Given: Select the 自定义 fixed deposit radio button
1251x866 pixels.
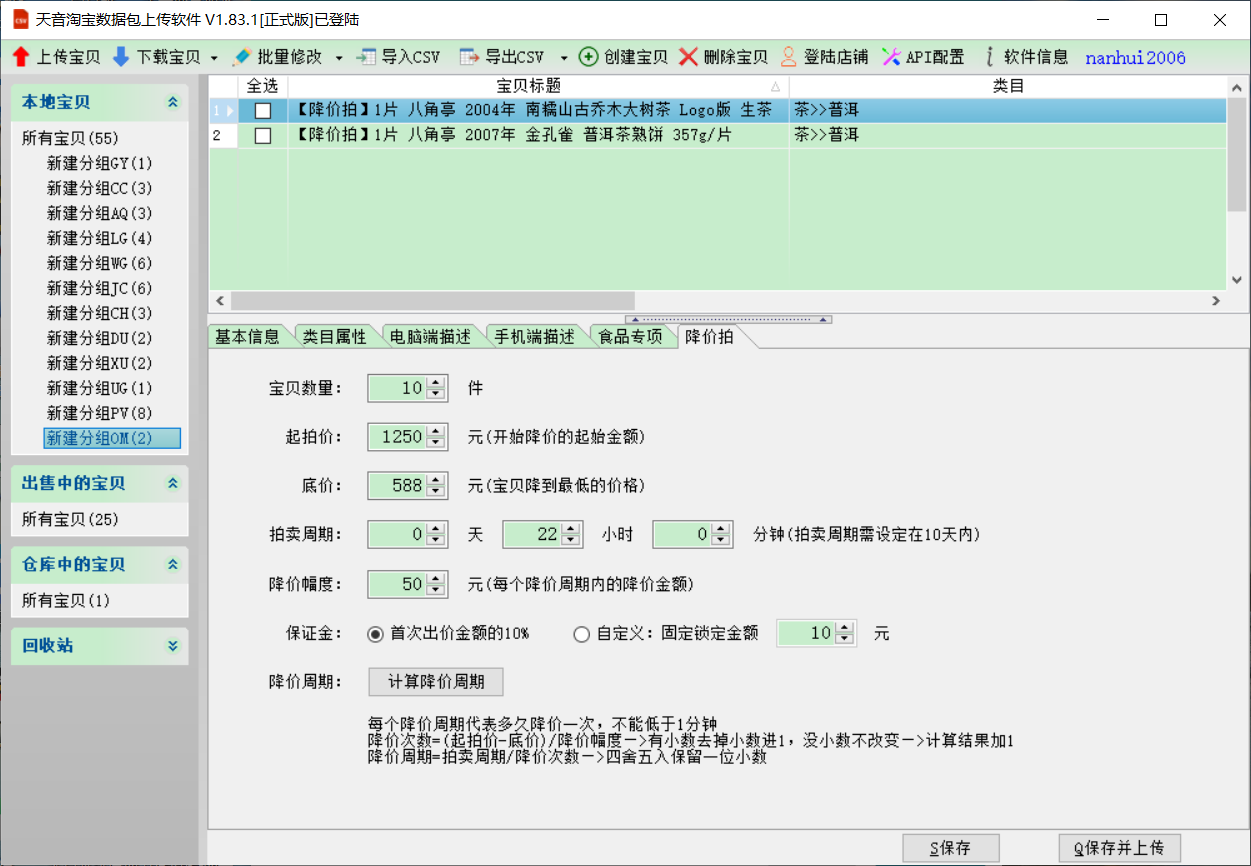Looking at the screenshot, I should [x=582, y=634].
